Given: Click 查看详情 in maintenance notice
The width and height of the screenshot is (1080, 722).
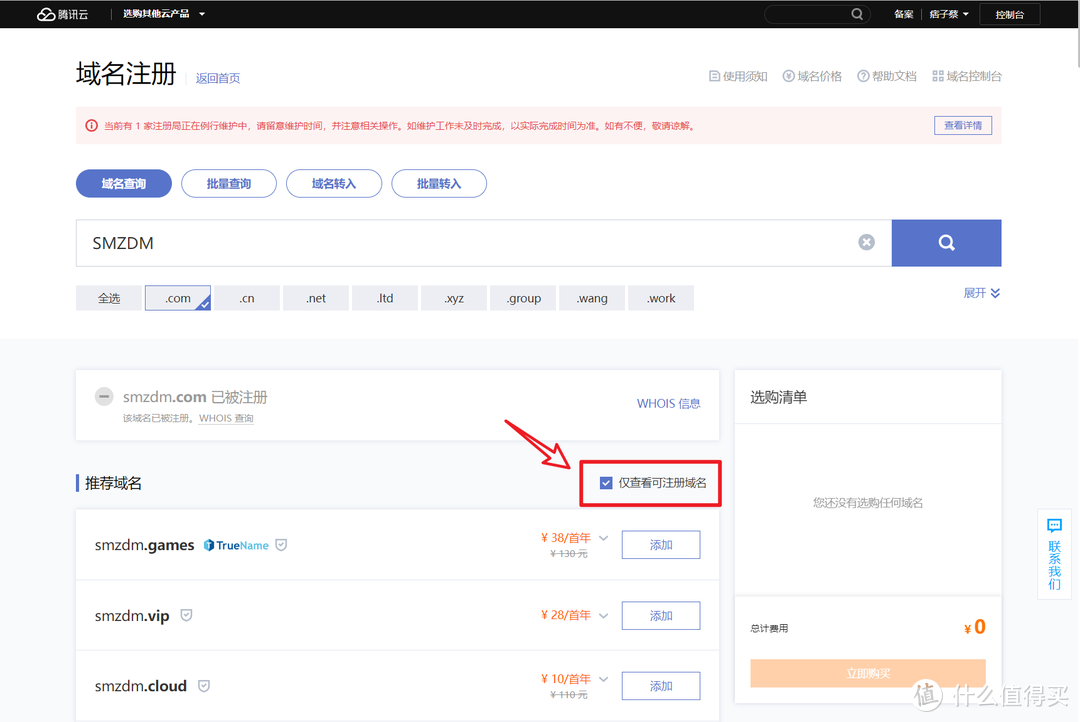Looking at the screenshot, I should (963, 125).
